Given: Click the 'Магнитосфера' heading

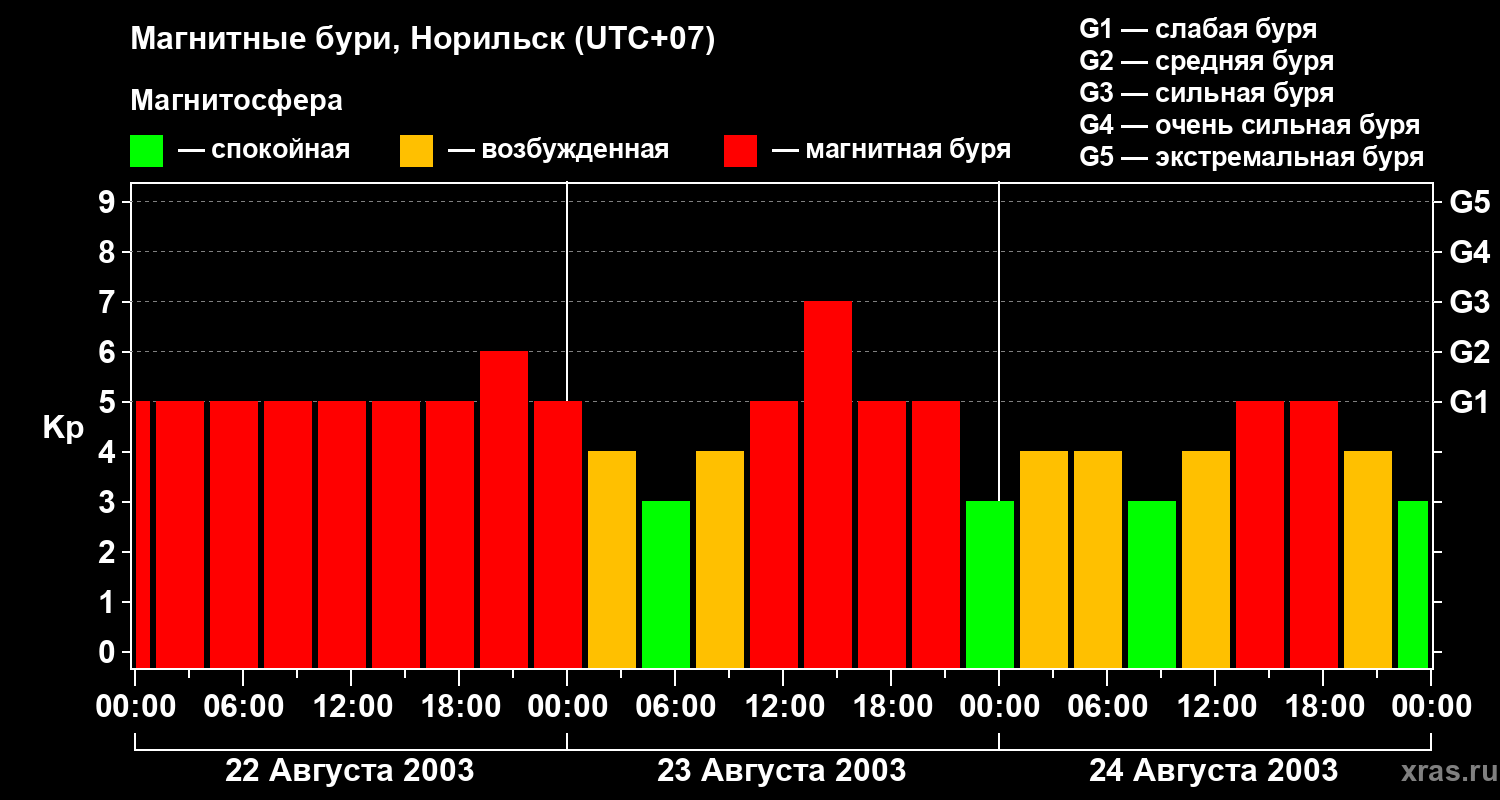Looking at the screenshot, I should [236, 100].
